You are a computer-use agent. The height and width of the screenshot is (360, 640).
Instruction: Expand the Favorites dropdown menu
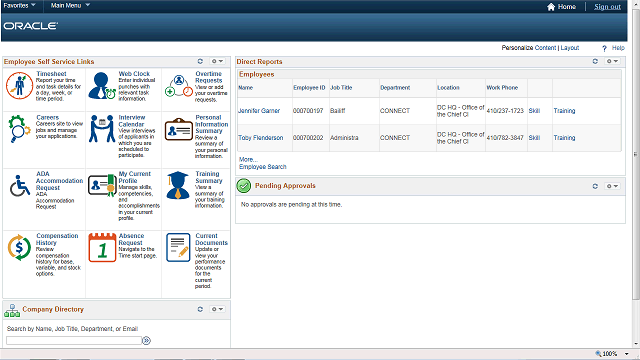[x=19, y=5]
